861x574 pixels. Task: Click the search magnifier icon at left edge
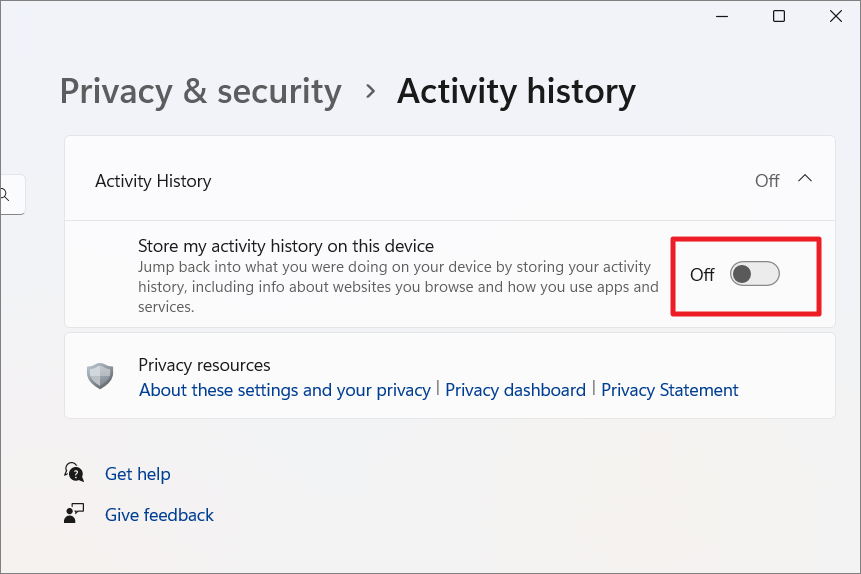tap(6, 195)
